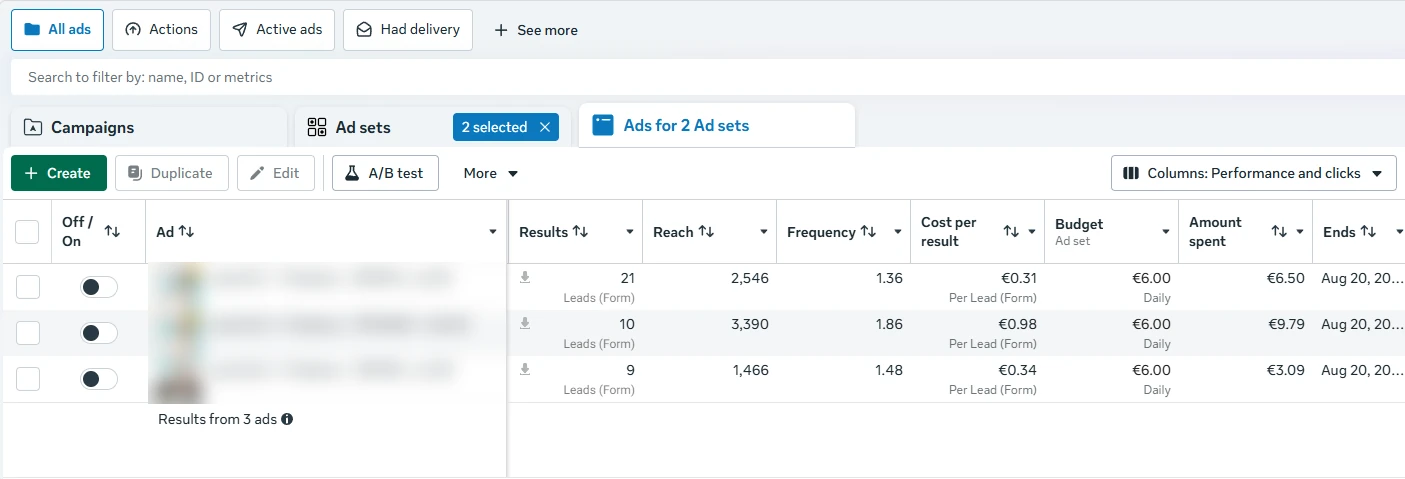This screenshot has height=479, width=1405.
Task: Click the Duplicate button
Action: [x=171, y=173]
